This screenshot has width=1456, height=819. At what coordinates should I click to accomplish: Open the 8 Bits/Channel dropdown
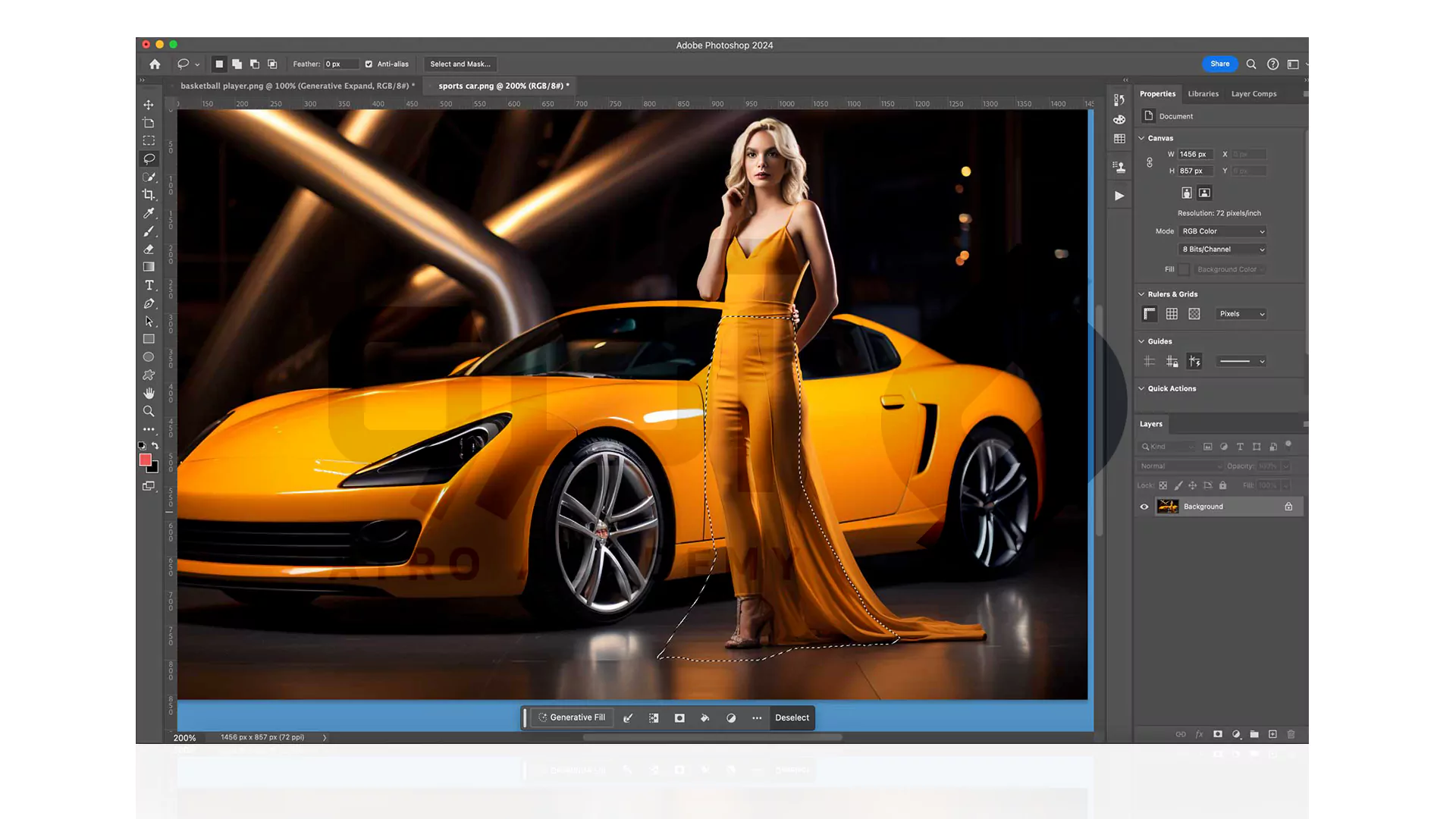tap(1222, 249)
